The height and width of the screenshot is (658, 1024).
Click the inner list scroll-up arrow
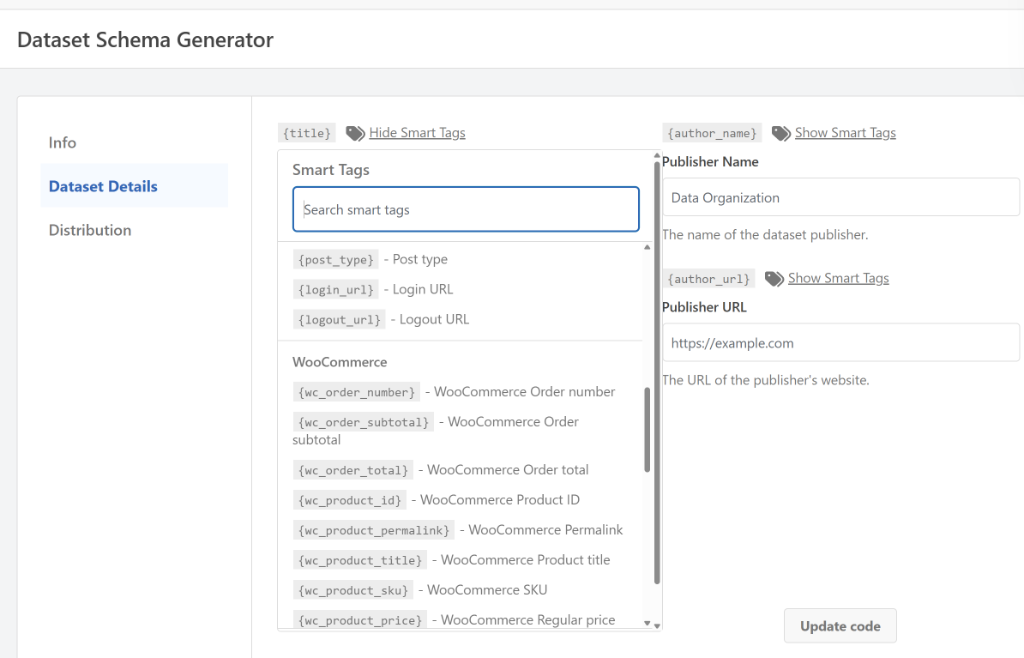(x=647, y=247)
